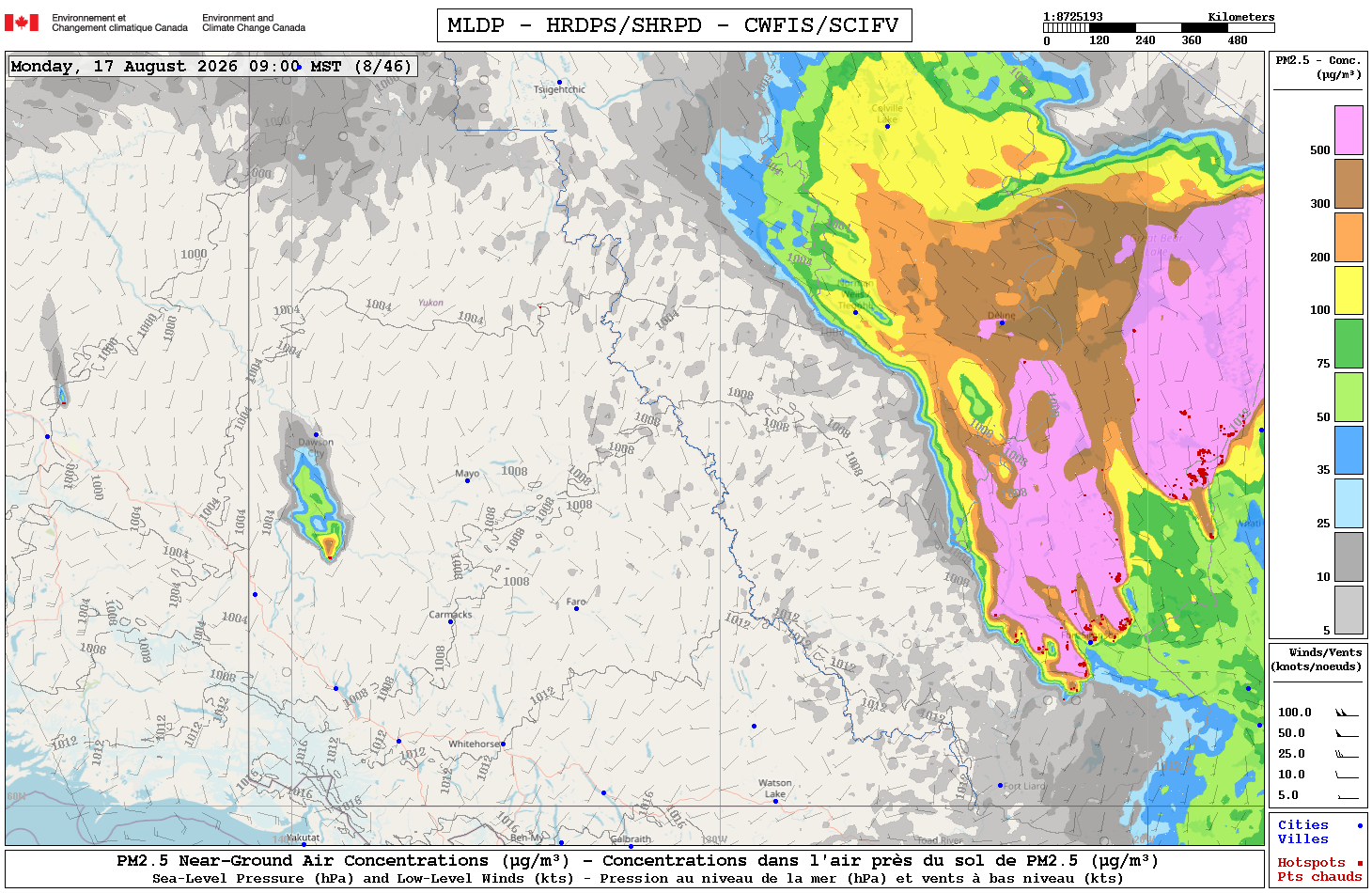The height and width of the screenshot is (893, 1372).
Task: Click the 'Environment and Climate Change Canada' text
Action: point(254,23)
